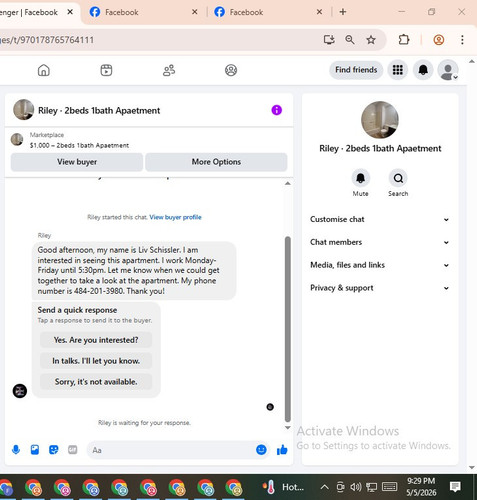Open a new browser tab
The height and width of the screenshot is (500, 477).
(x=343, y=12)
